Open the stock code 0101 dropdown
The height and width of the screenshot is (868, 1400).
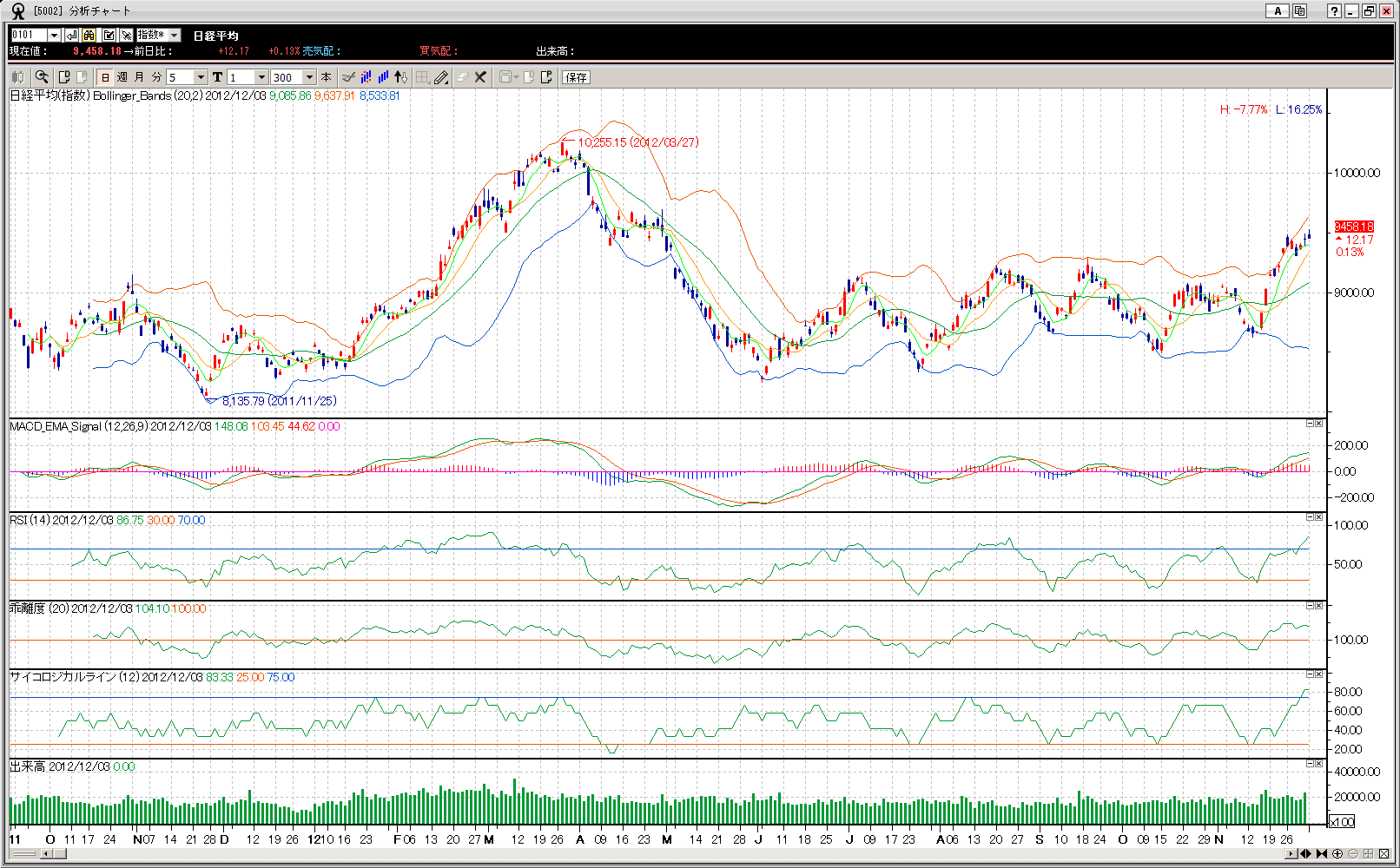54,35
